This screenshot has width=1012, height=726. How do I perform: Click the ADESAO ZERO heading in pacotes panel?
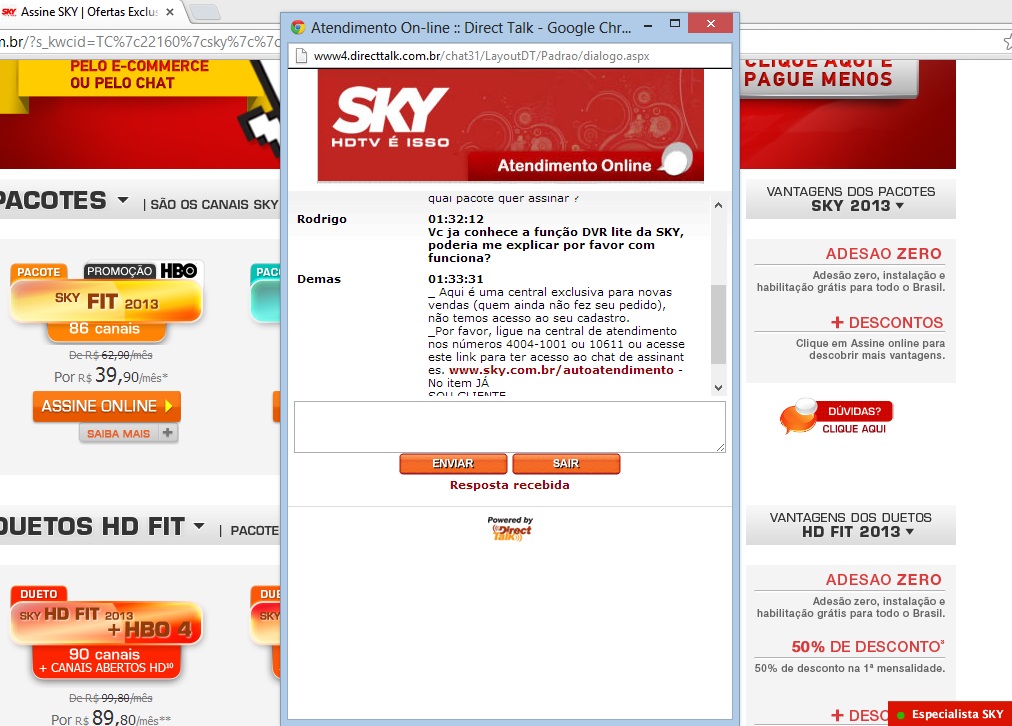point(884,254)
